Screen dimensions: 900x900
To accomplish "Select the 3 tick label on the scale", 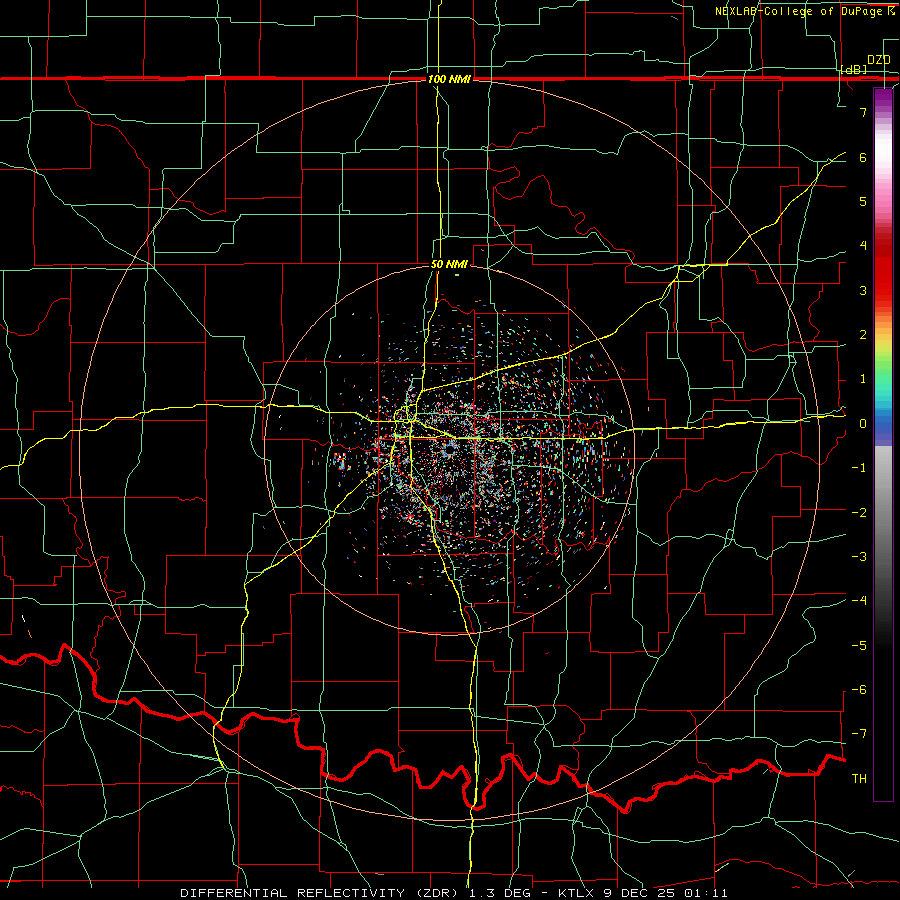I will point(863,290).
